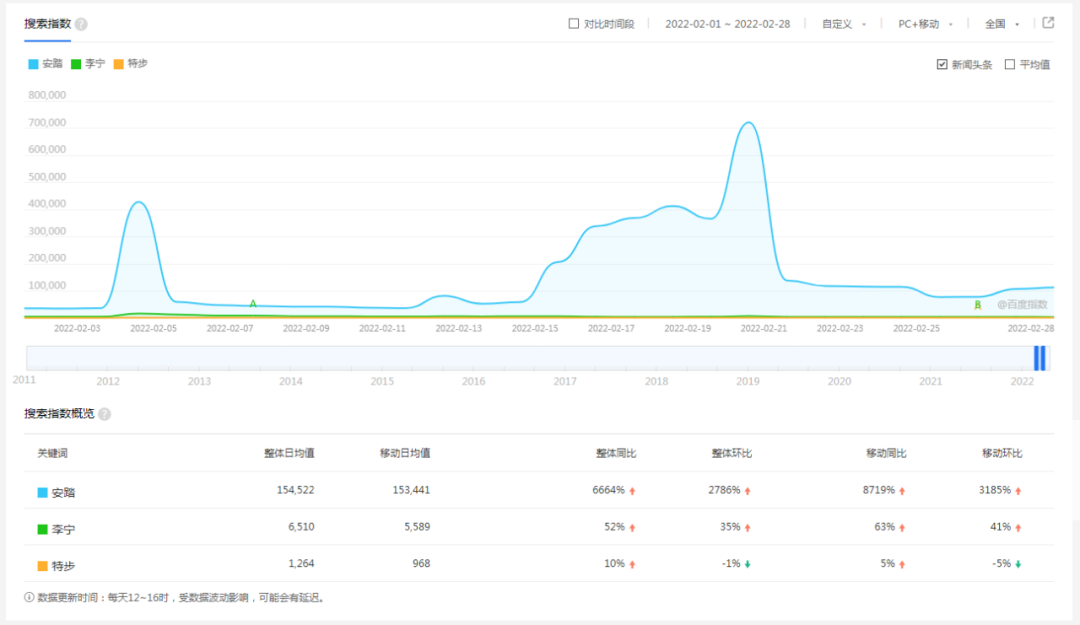Viewport: 1080px width, 625px height.
Task: Click the 移动日均值 column header
Action: click(405, 453)
